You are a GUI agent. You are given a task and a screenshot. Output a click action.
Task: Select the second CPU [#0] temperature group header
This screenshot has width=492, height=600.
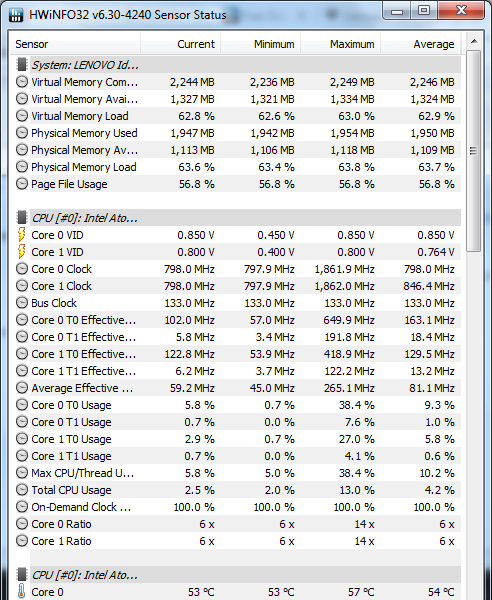(236, 575)
